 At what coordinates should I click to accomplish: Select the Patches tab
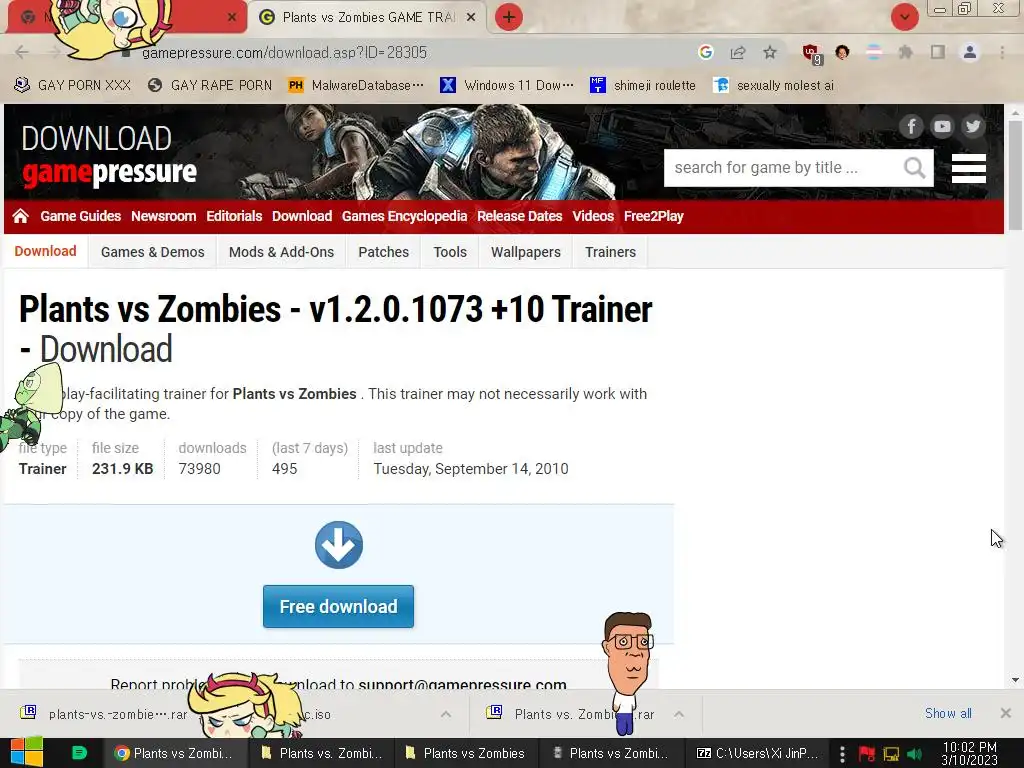(x=383, y=252)
